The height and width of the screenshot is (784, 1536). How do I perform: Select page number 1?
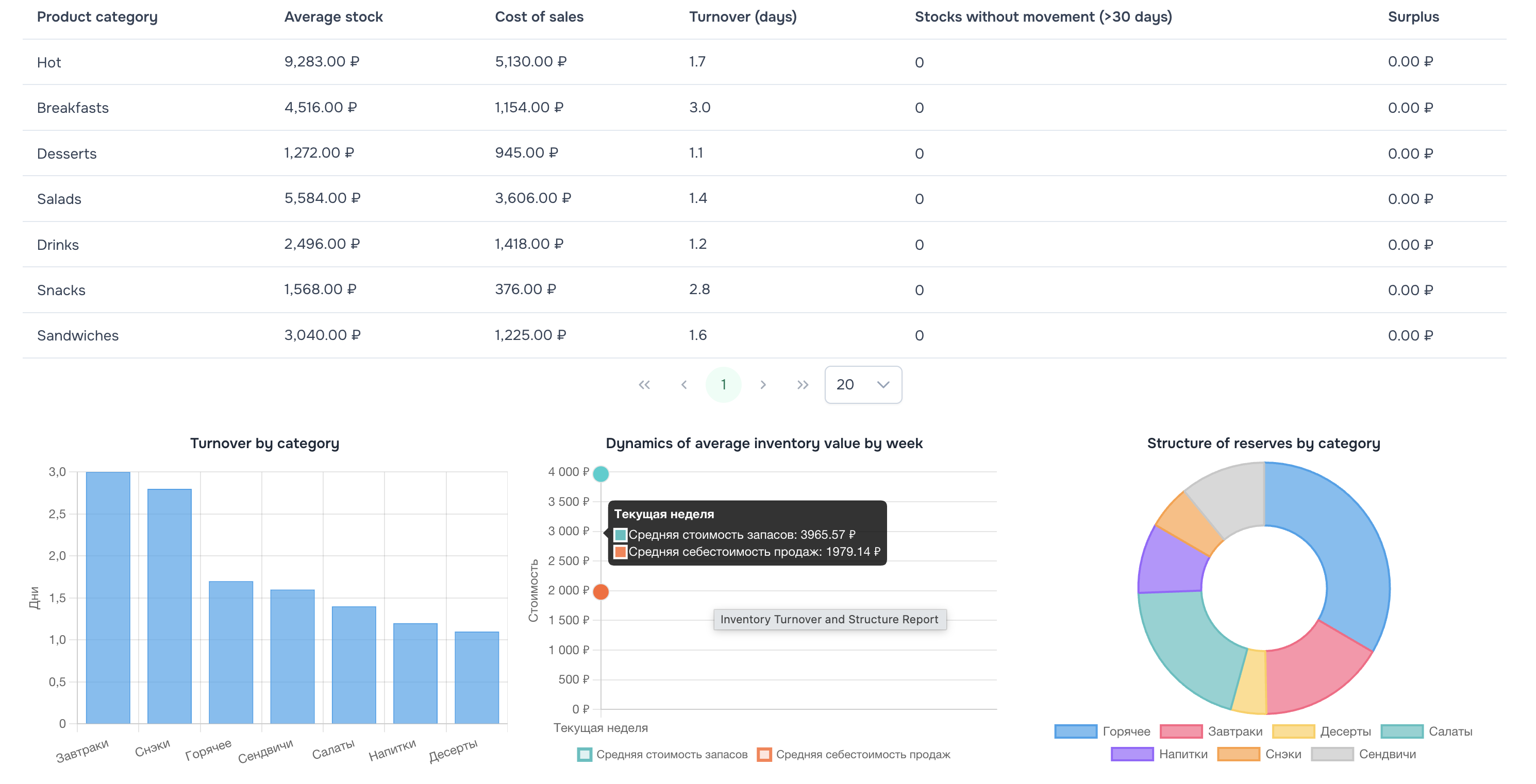pyautogui.click(x=723, y=384)
